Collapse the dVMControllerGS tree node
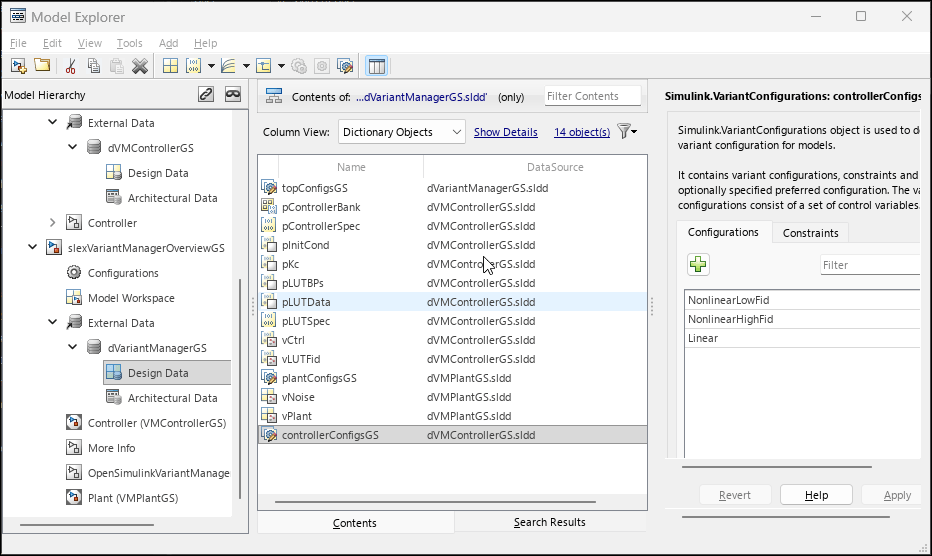Viewport: 932px width, 556px height. point(73,147)
